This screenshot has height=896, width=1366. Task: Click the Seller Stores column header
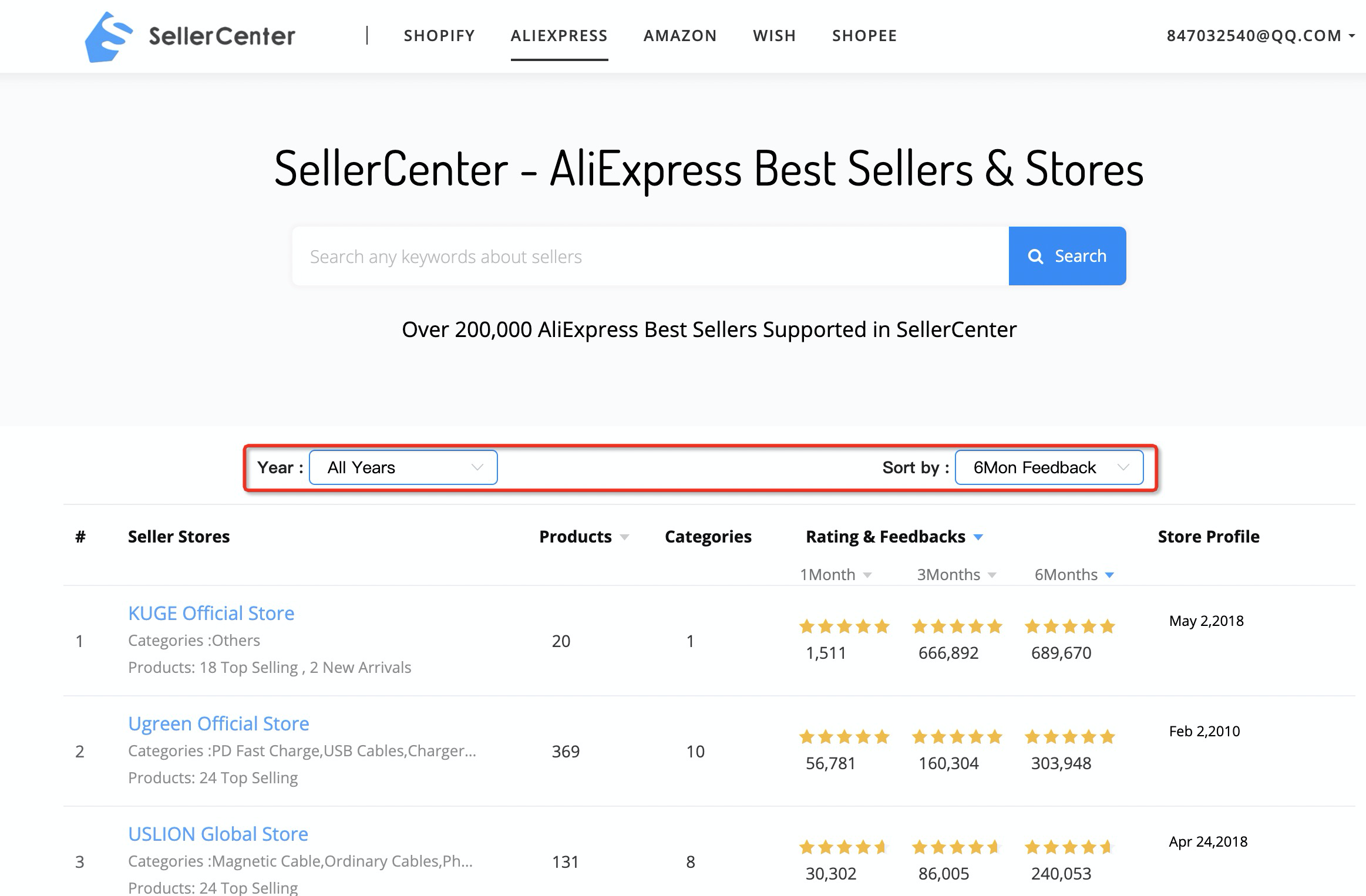[179, 537]
